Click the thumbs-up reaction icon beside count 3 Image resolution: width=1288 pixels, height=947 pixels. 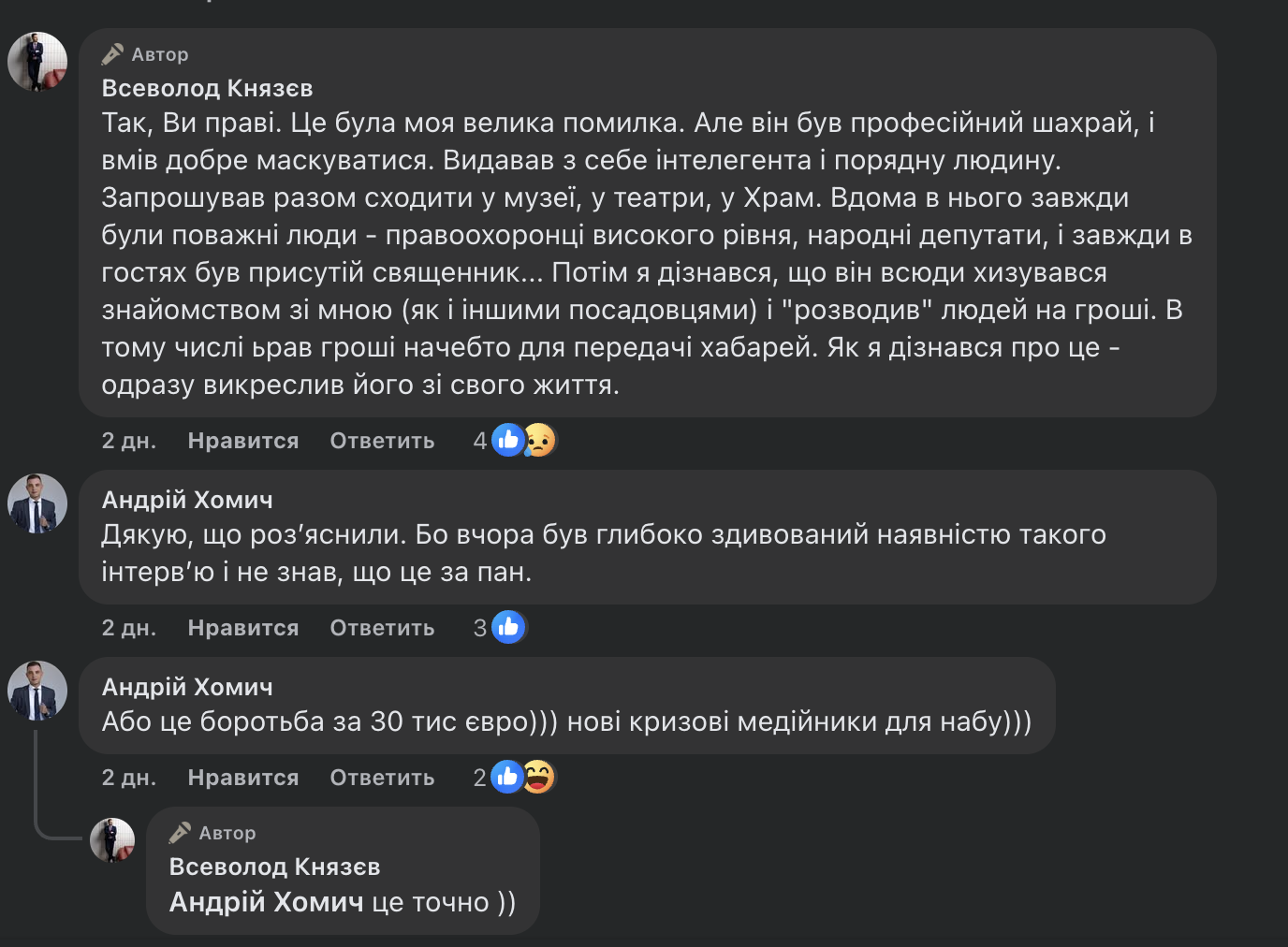[508, 627]
